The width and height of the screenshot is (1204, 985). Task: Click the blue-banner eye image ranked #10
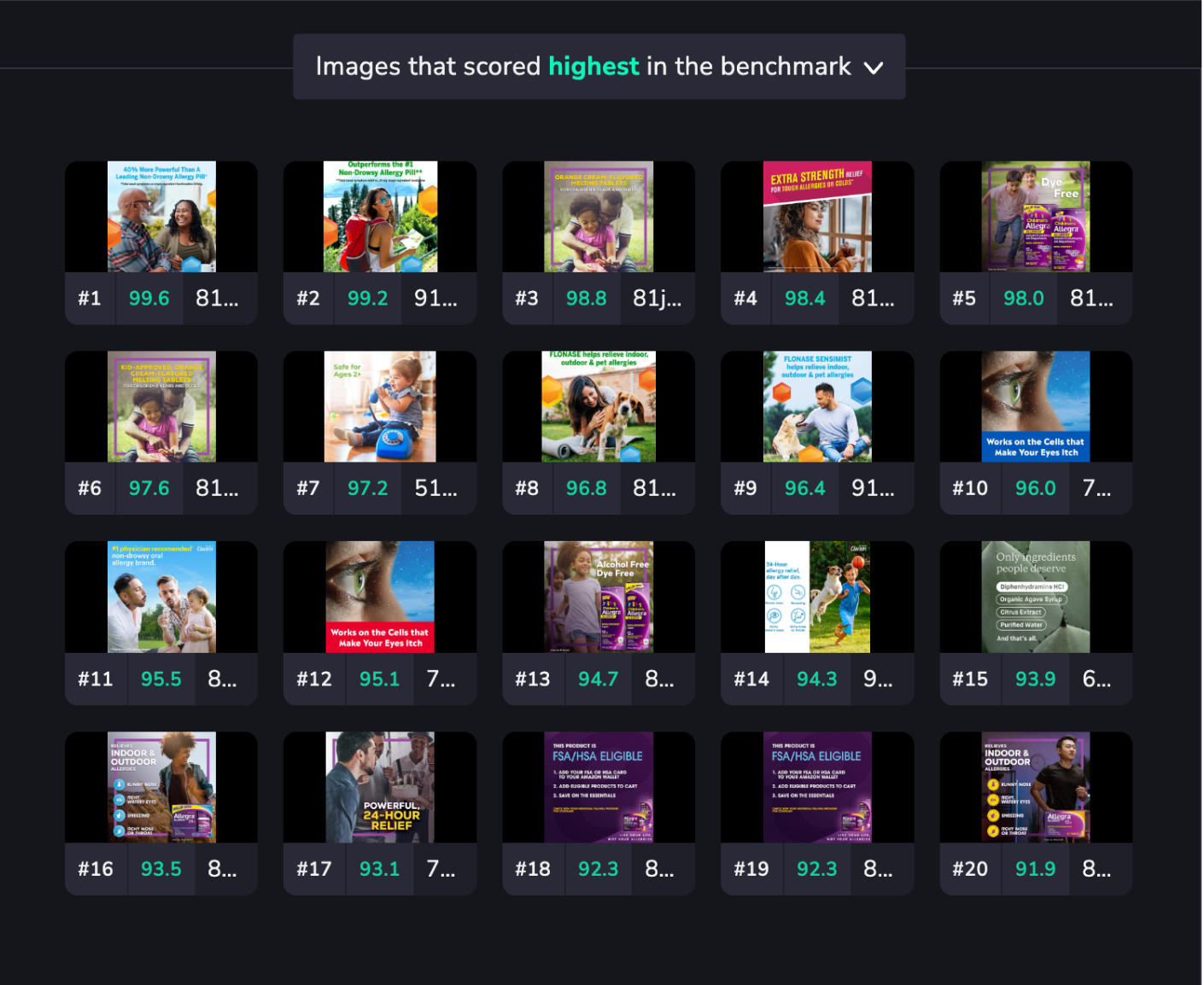1036,407
